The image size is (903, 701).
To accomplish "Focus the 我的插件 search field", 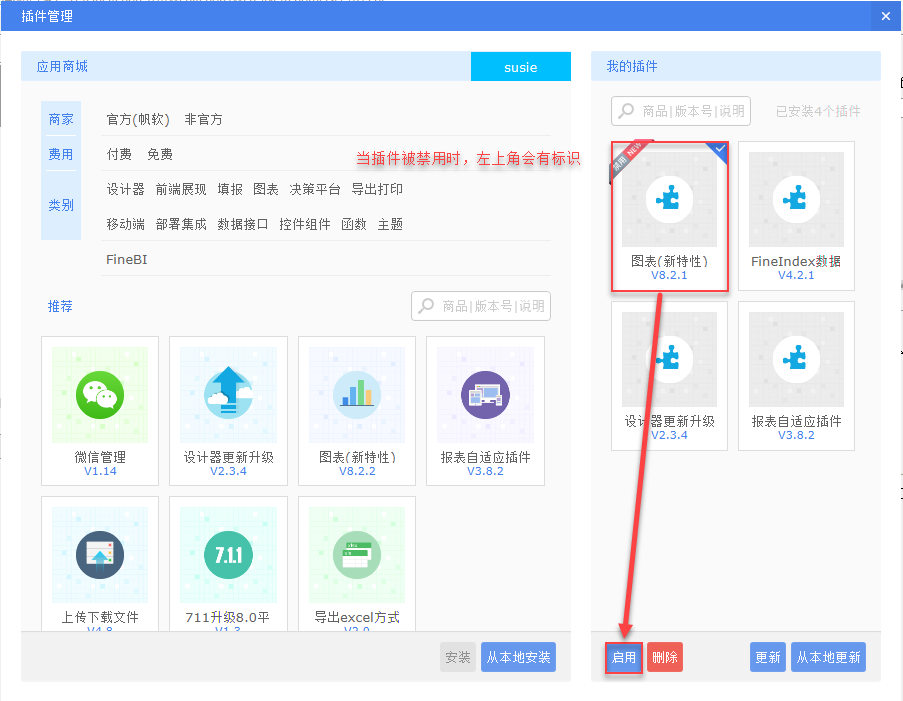I will (681, 111).
